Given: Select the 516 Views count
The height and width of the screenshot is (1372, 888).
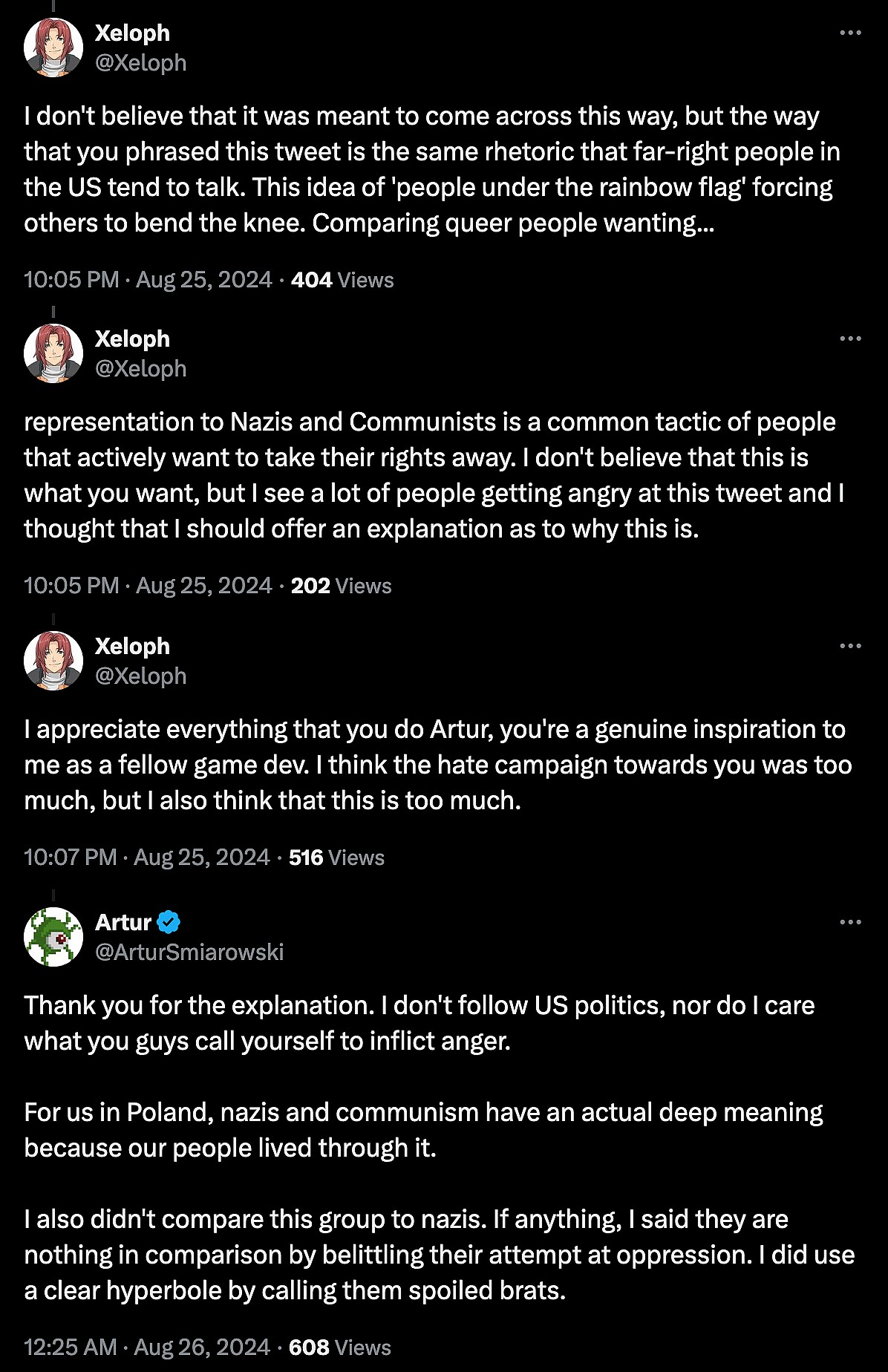Looking at the screenshot, I should pos(336,857).
